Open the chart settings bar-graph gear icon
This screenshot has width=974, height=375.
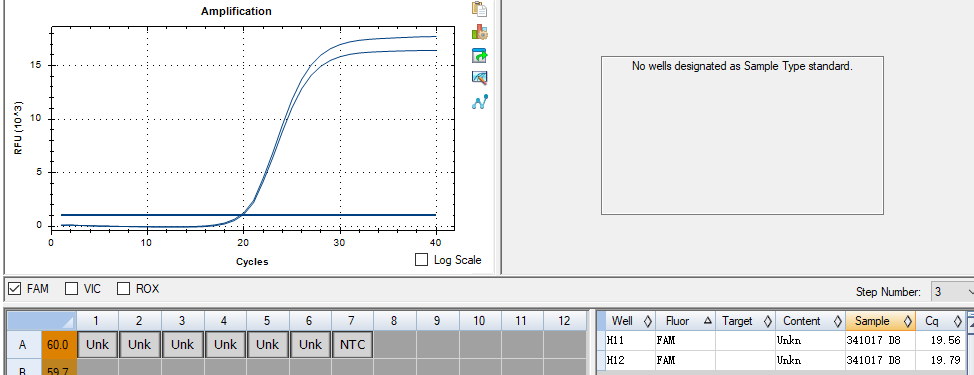pos(480,32)
